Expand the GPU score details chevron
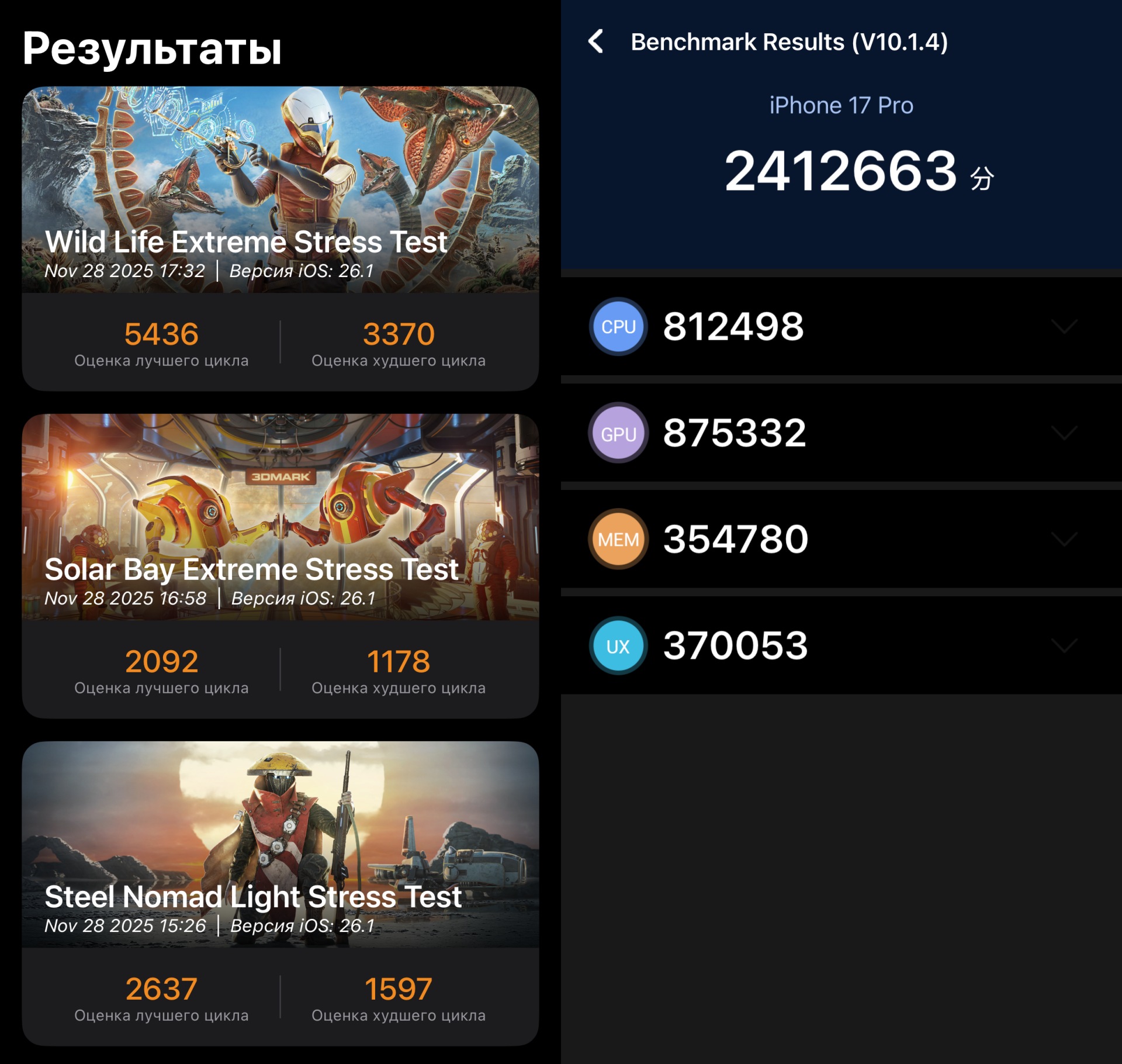Image resolution: width=1122 pixels, height=1064 pixels. (1064, 433)
